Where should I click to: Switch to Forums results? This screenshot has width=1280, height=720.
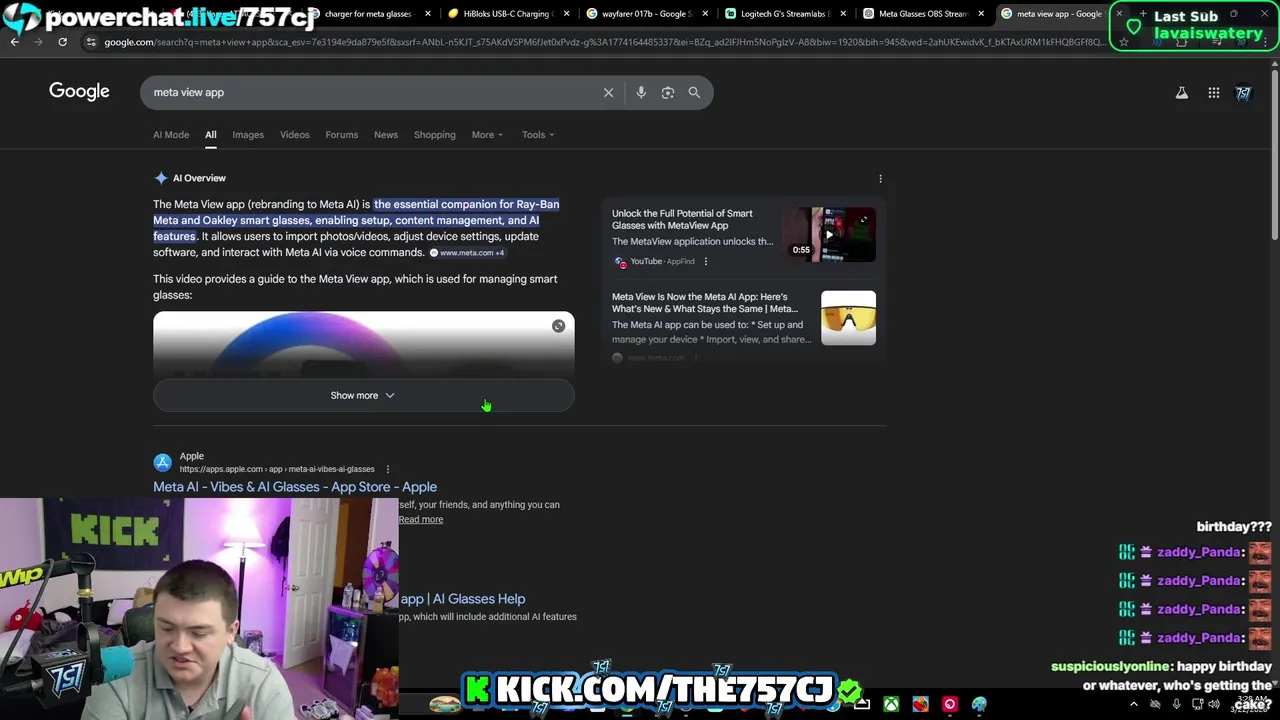coord(341,135)
